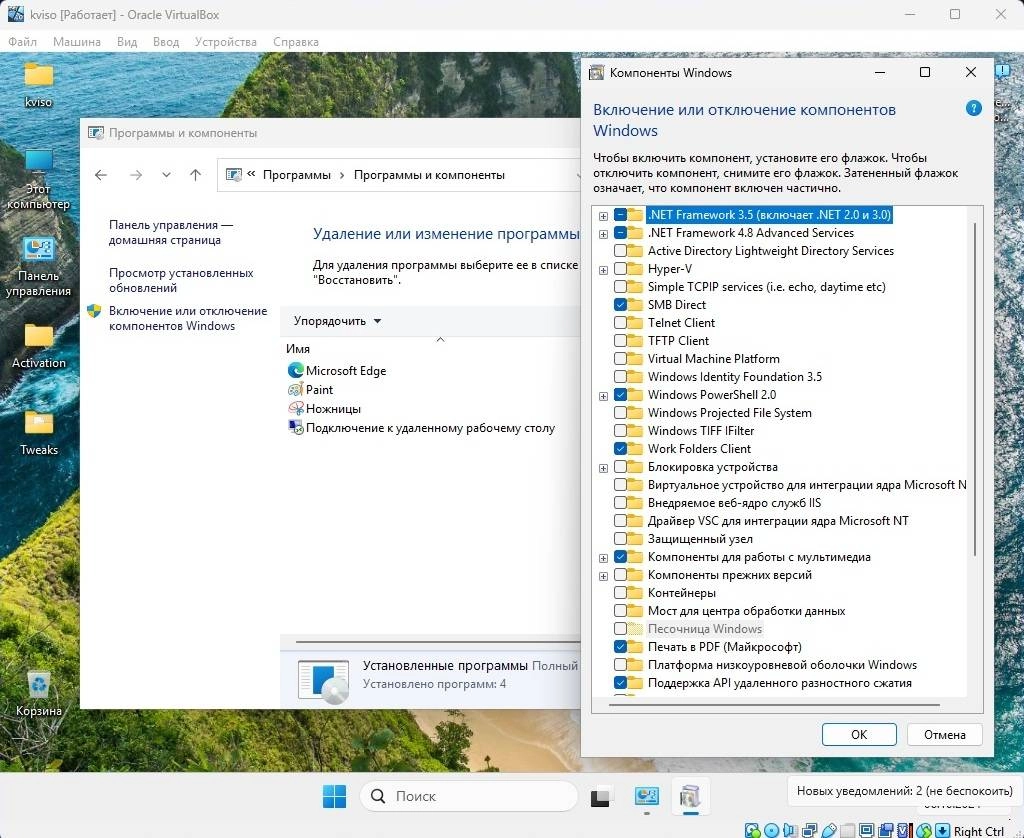Expand the Компоненты прежних версий node
This screenshot has height=838, width=1024.
tap(603, 576)
